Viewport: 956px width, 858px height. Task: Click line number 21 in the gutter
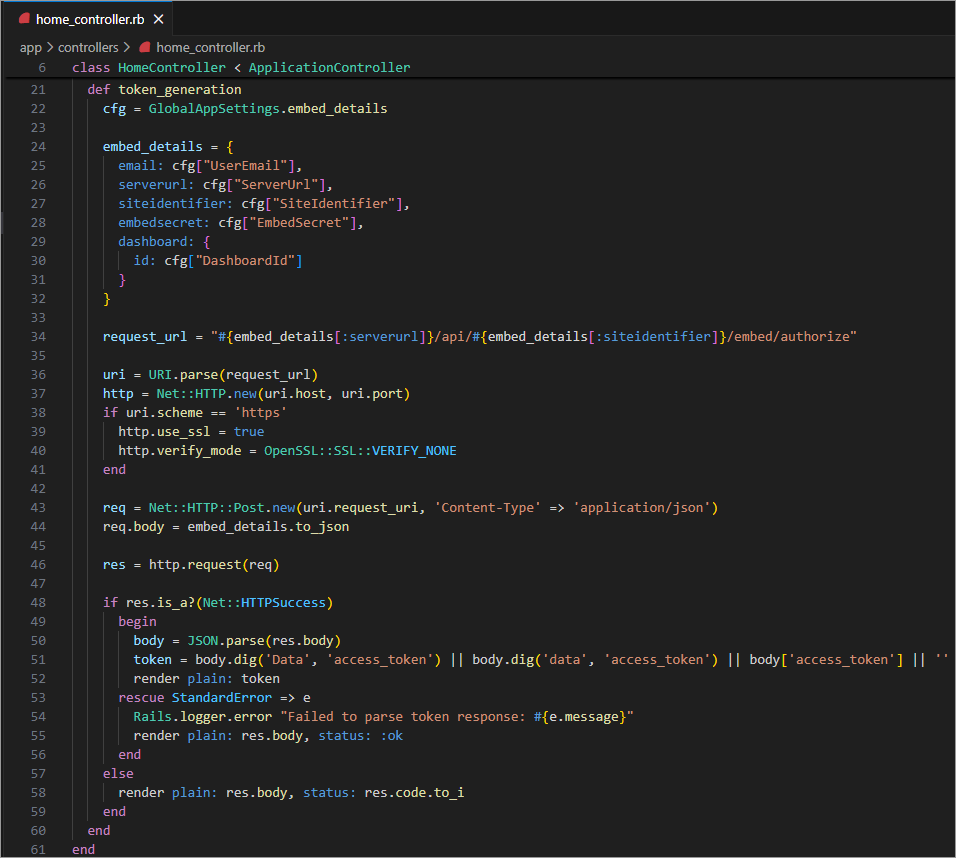coord(38,89)
